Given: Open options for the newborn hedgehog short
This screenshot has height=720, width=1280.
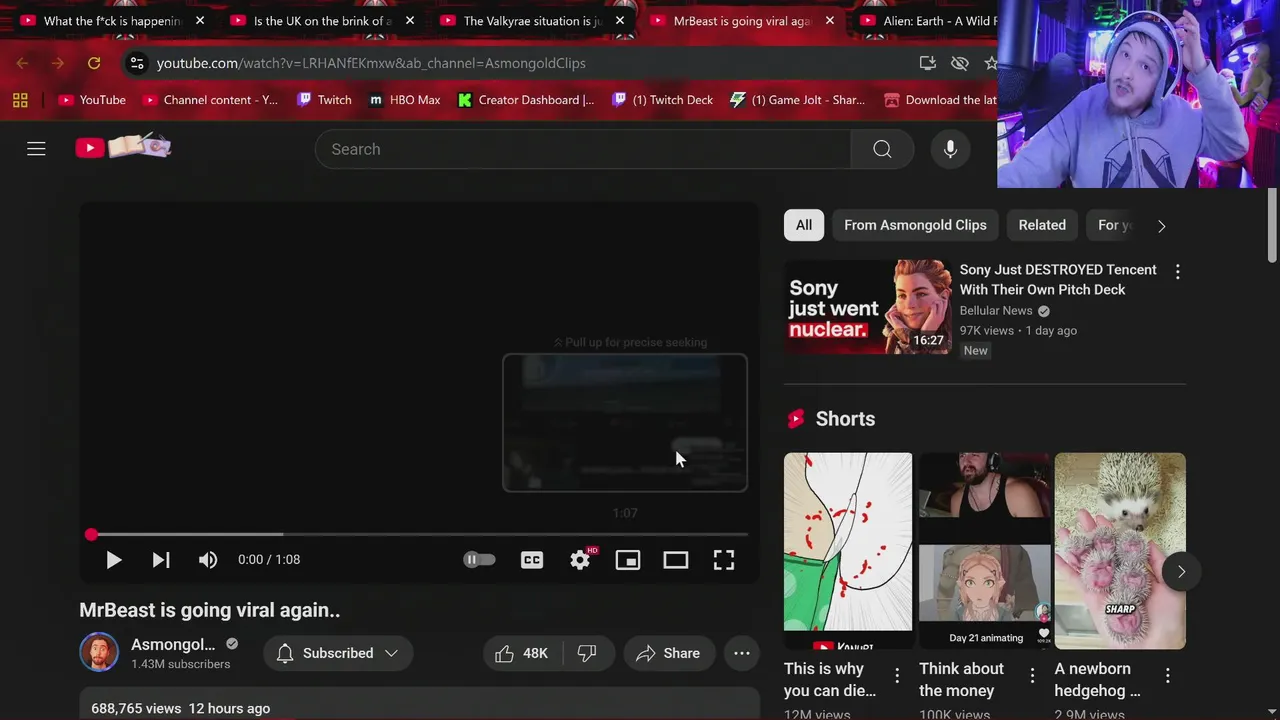Looking at the screenshot, I should (1167, 676).
